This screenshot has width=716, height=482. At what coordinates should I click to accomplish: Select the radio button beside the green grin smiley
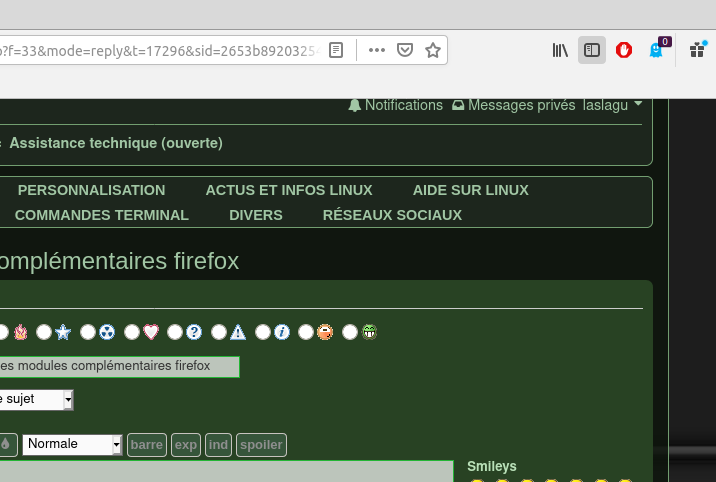coord(350,332)
